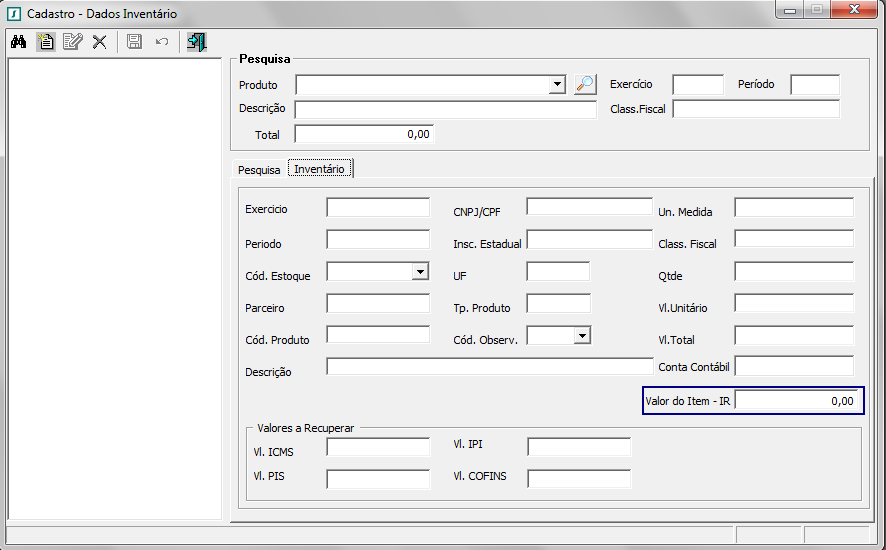Viewport: 886px width, 550px height.
Task: Click the Vl. COFINS input field
Action: point(579,478)
